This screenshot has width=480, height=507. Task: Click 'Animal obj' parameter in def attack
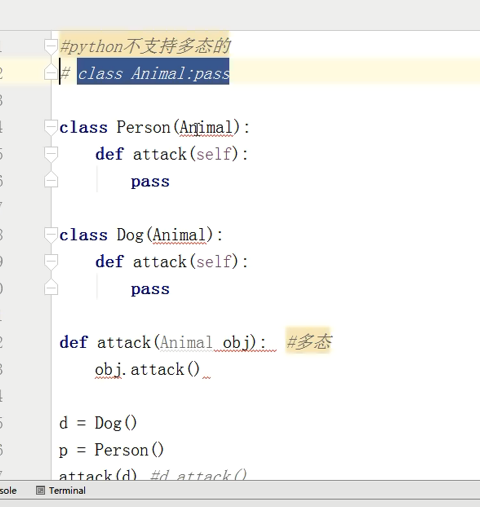click(205, 343)
